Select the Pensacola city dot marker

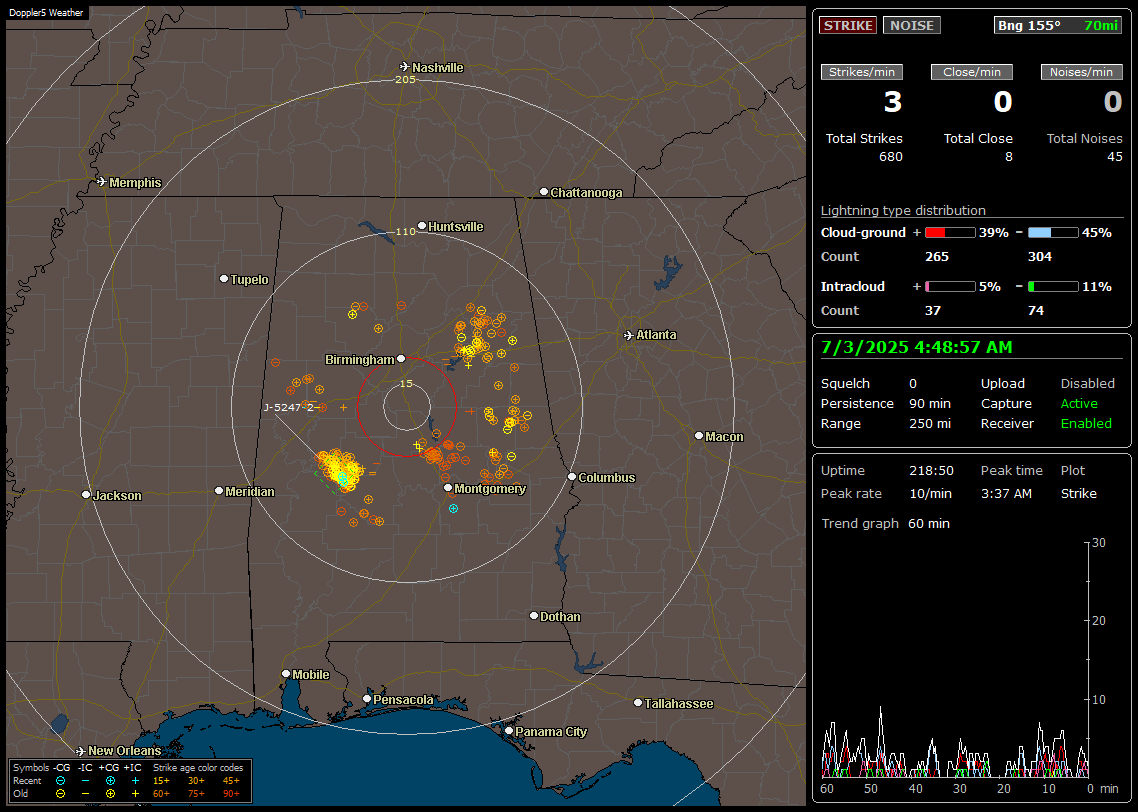(x=367, y=699)
